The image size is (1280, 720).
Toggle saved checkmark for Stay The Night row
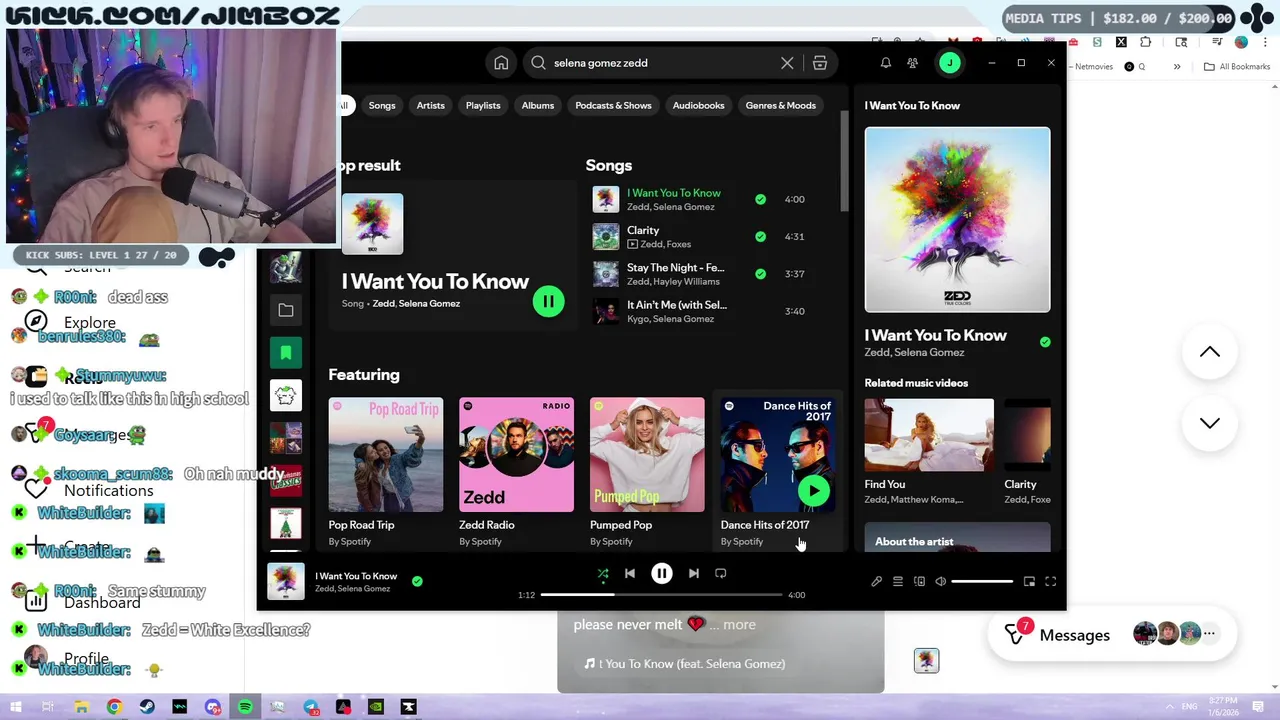click(760, 273)
